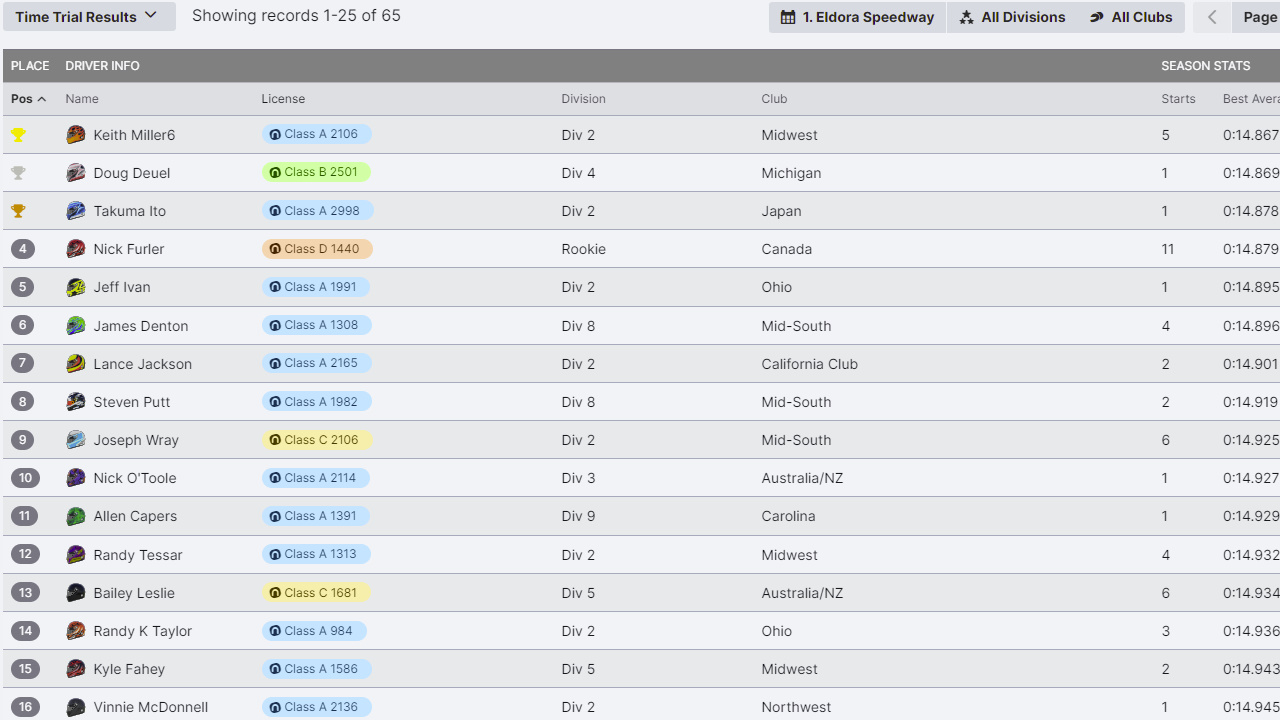Click Takuma Ito's helmet icon

(76, 211)
